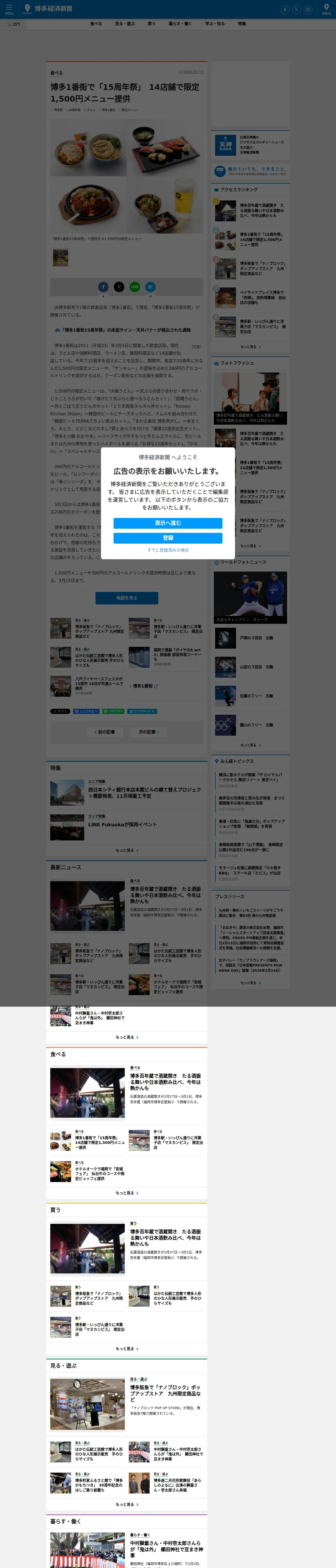Click the 表示へ進む button in dialog
336x1568 pixels.
tap(168, 523)
